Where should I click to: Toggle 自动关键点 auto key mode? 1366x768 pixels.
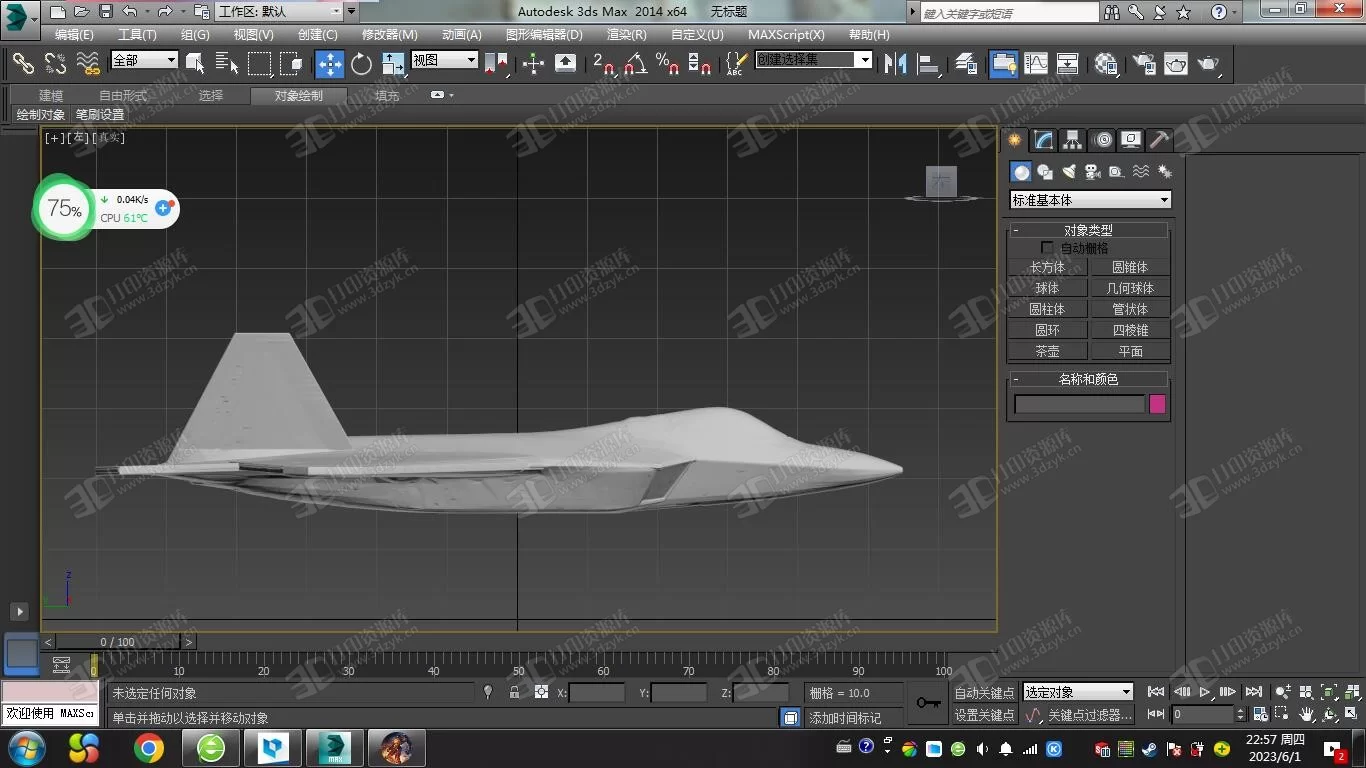pos(984,693)
